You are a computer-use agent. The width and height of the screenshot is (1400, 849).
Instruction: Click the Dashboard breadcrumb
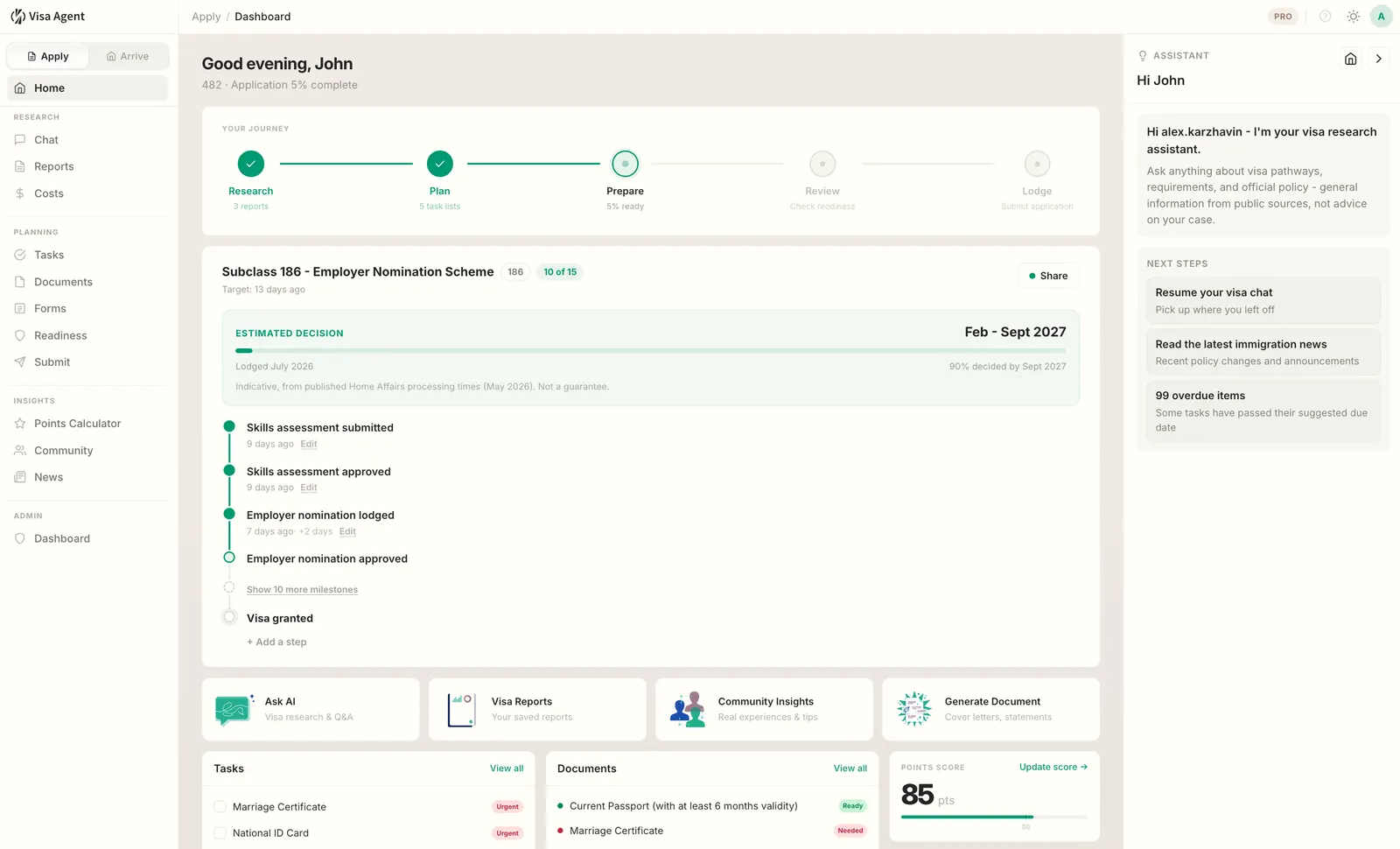point(262,17)
